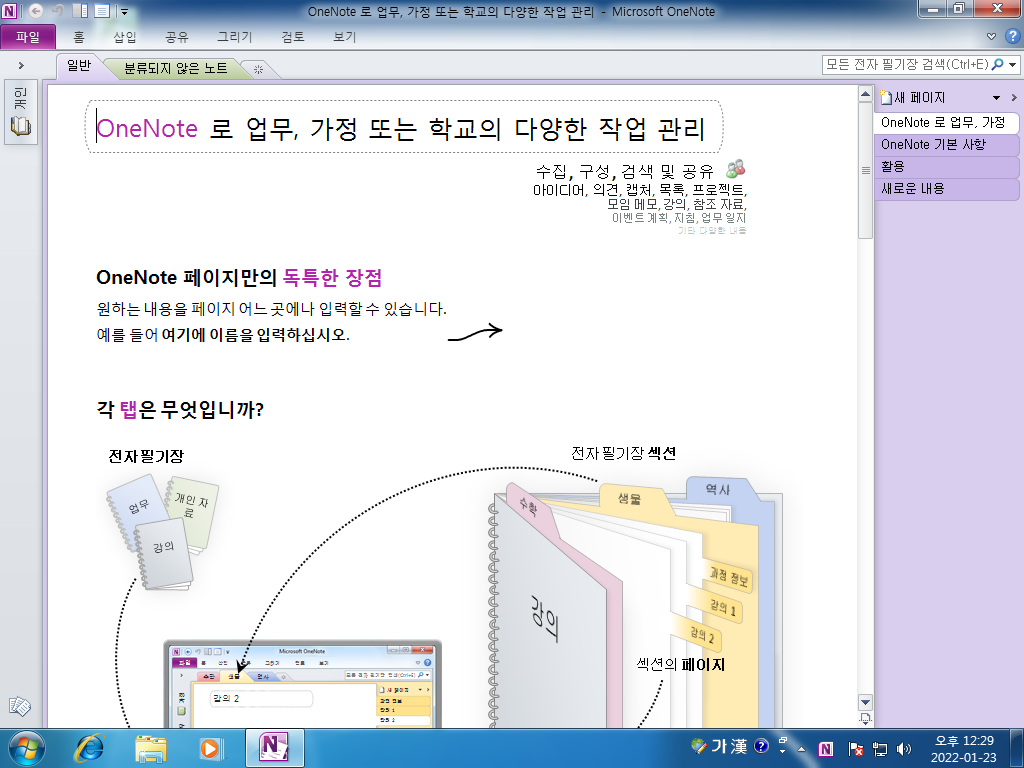1024x768 pixels.
Task: Toggle Hanja conversion 漢 button
Action: 739,746
